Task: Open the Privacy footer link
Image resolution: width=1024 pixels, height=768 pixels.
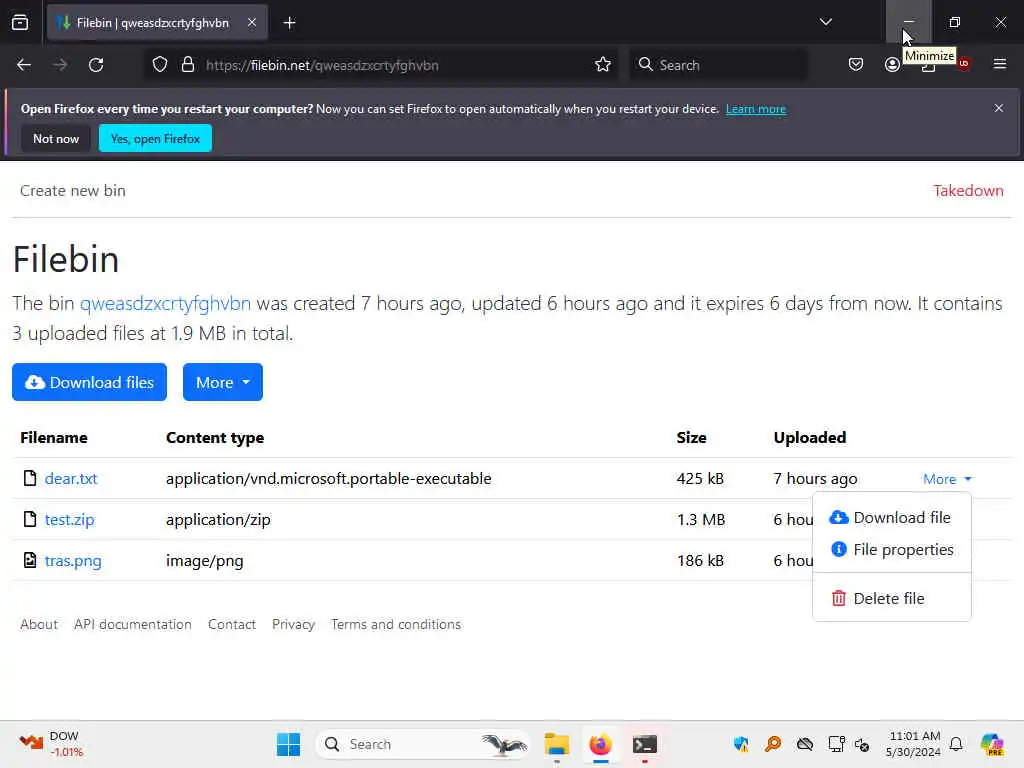Action: tap(293, 624)
